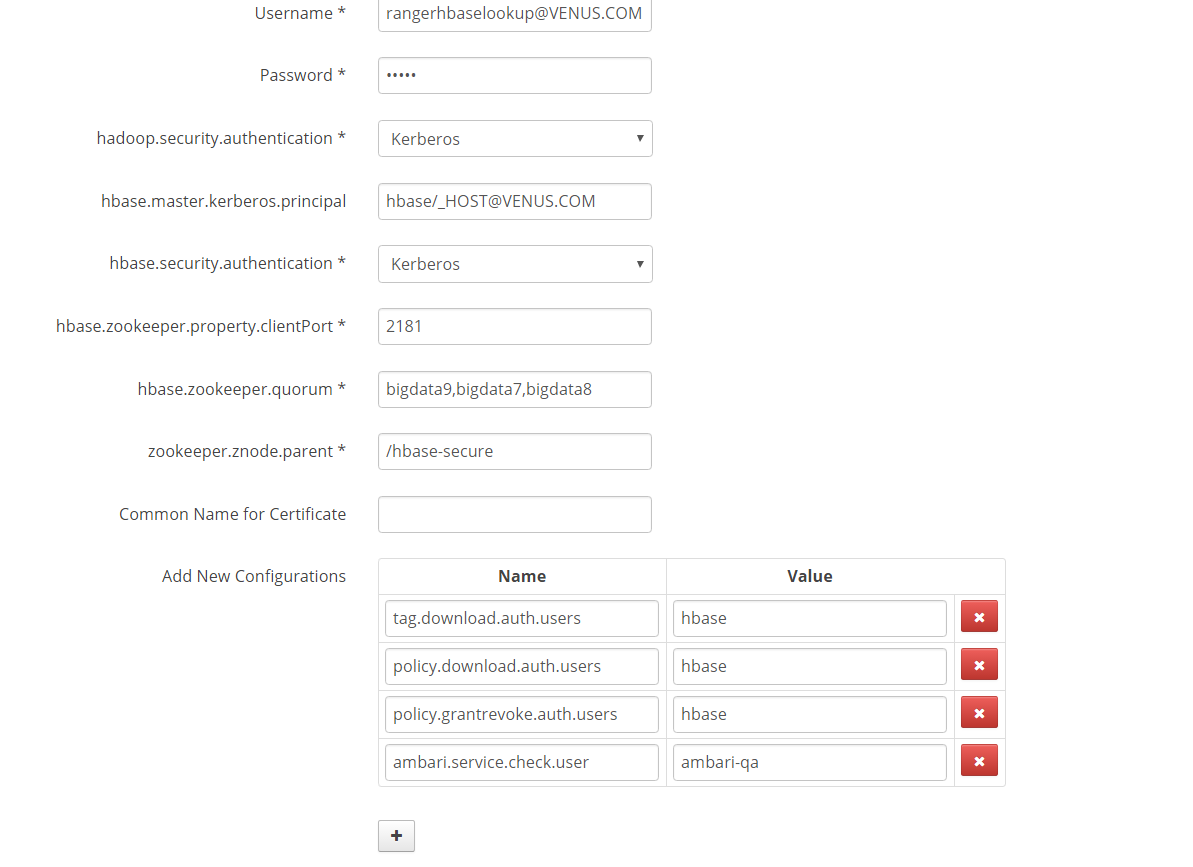
Task: Open the hadoop.security.authentication dropdown
Action: pyautogui.click(x=514, y=138)
